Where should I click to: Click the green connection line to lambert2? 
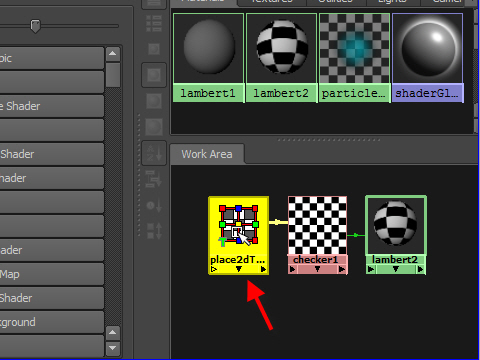[x=356, y=235]
